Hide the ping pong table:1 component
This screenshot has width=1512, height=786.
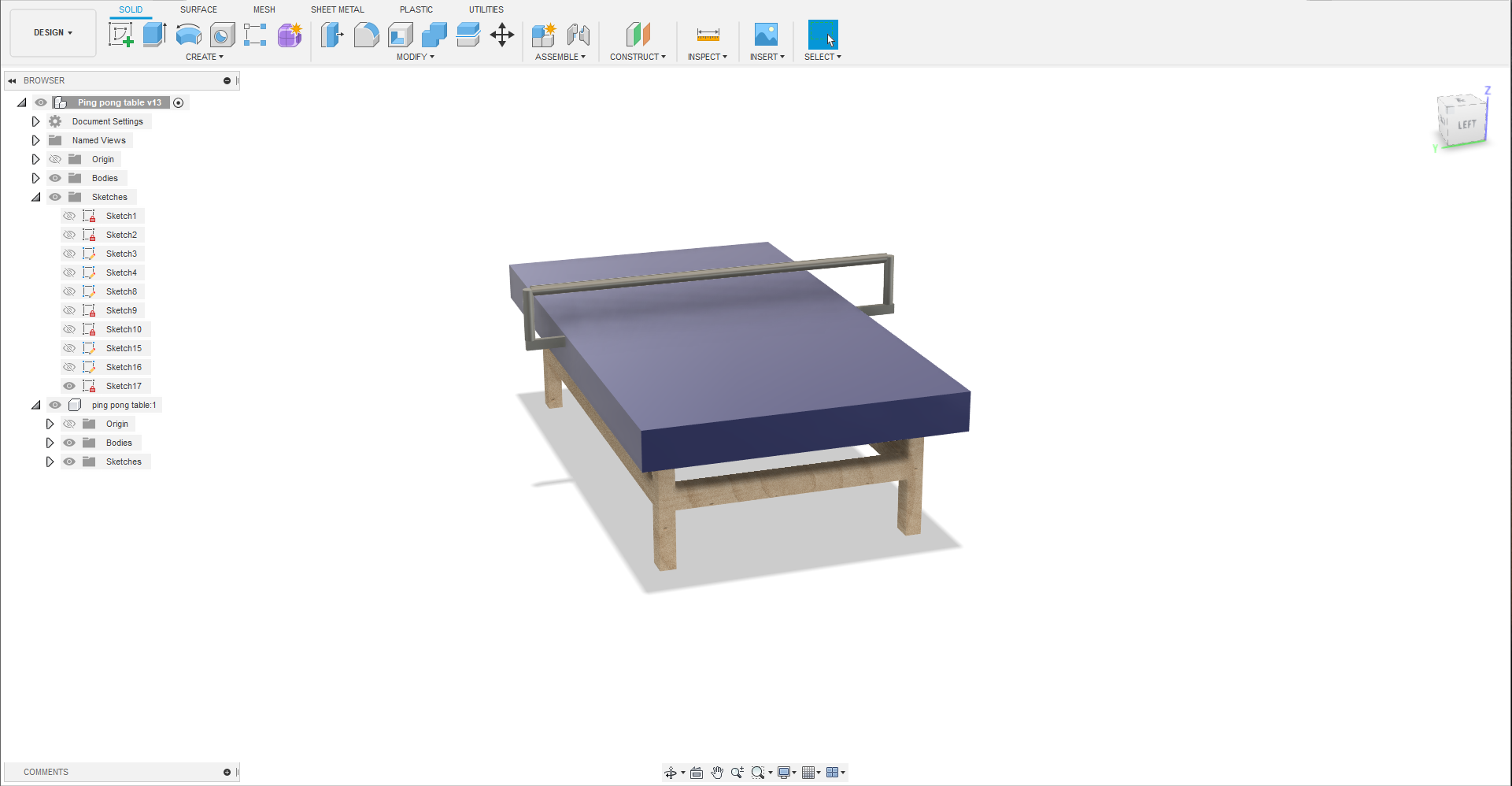click(55, 405)
